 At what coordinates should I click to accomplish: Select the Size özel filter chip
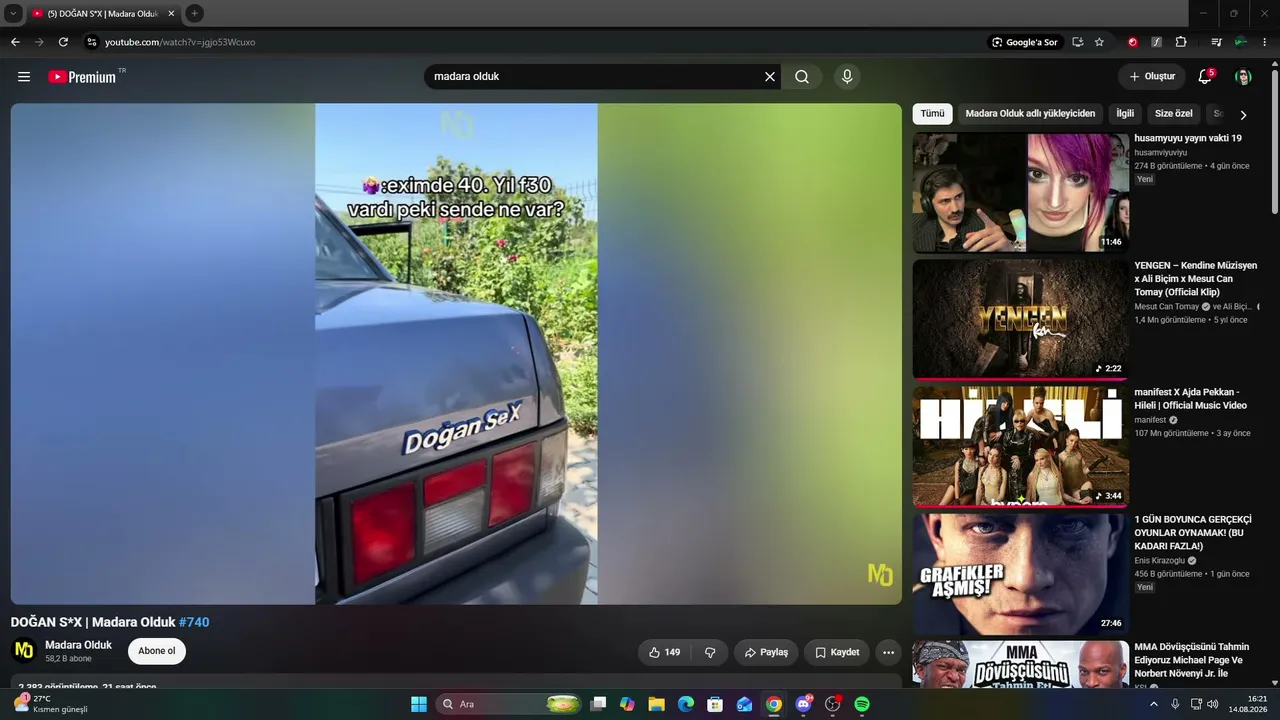(x=1174, y=114)
